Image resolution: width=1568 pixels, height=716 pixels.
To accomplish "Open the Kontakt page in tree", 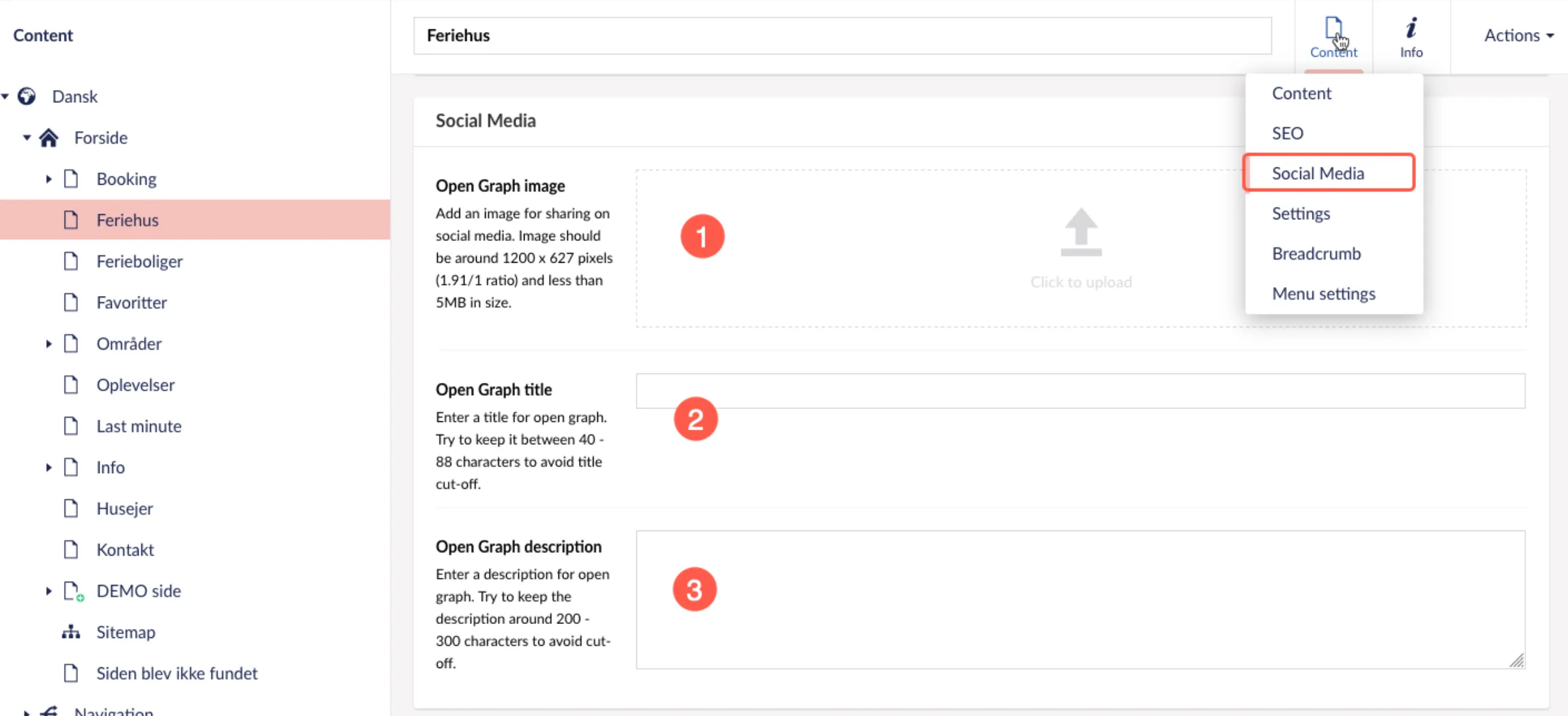I will click(x=125, y=550).
